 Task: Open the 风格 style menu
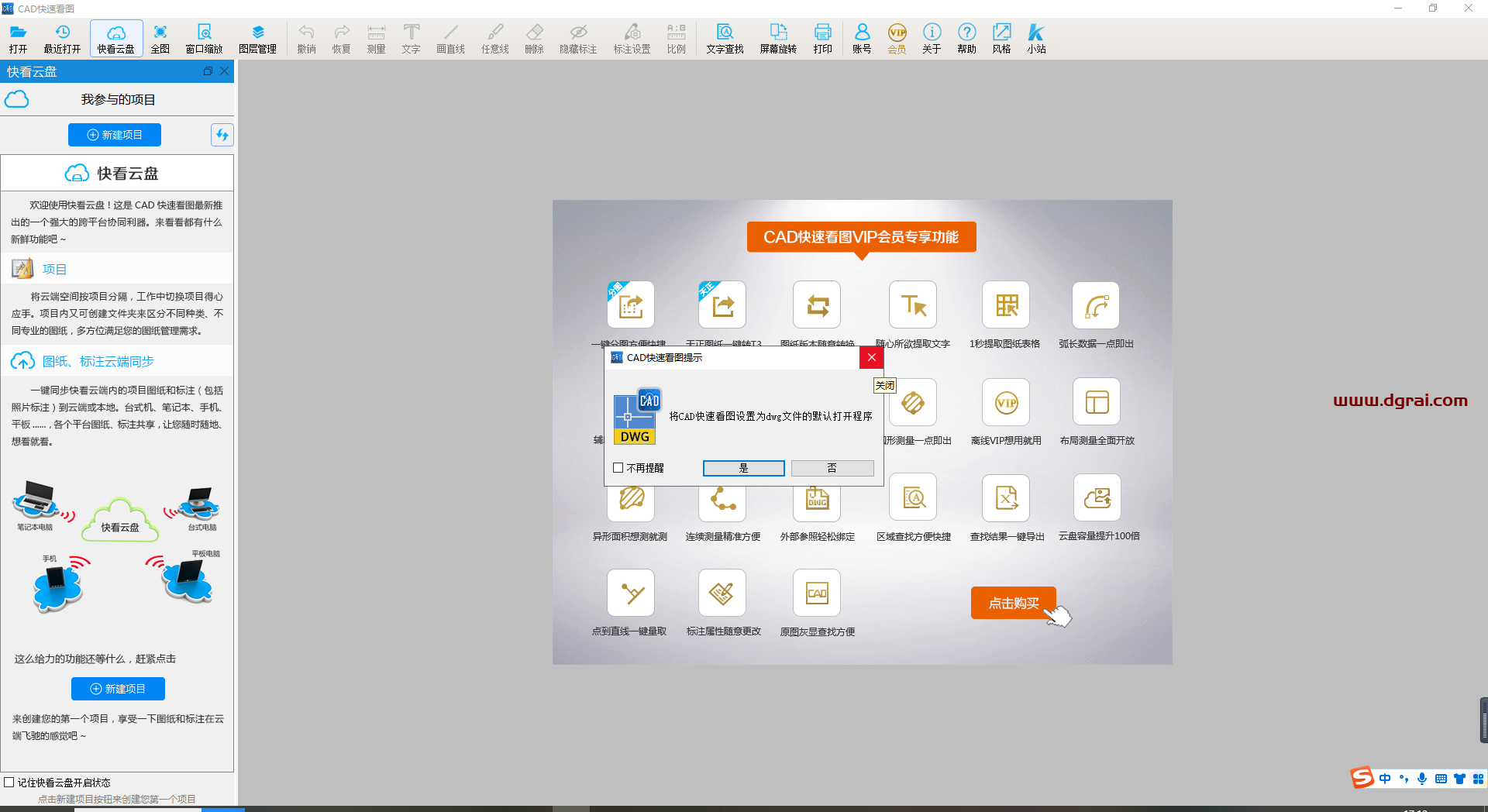click(1001, 38)
